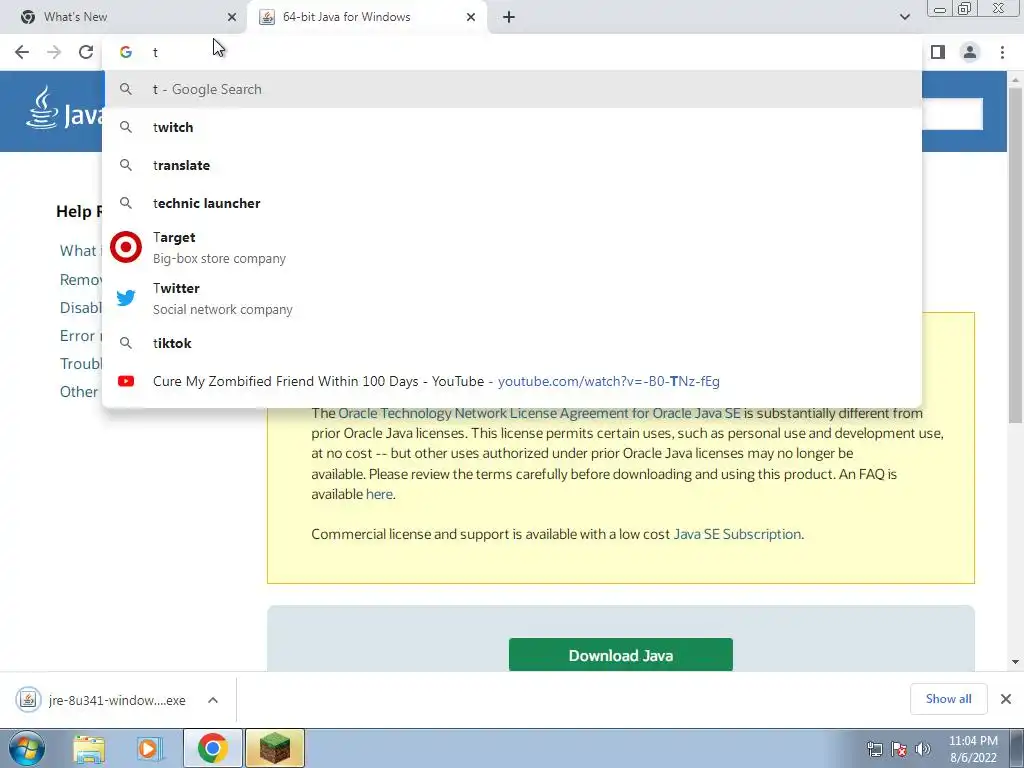Click the forward navigation arrow

point(54,52)
